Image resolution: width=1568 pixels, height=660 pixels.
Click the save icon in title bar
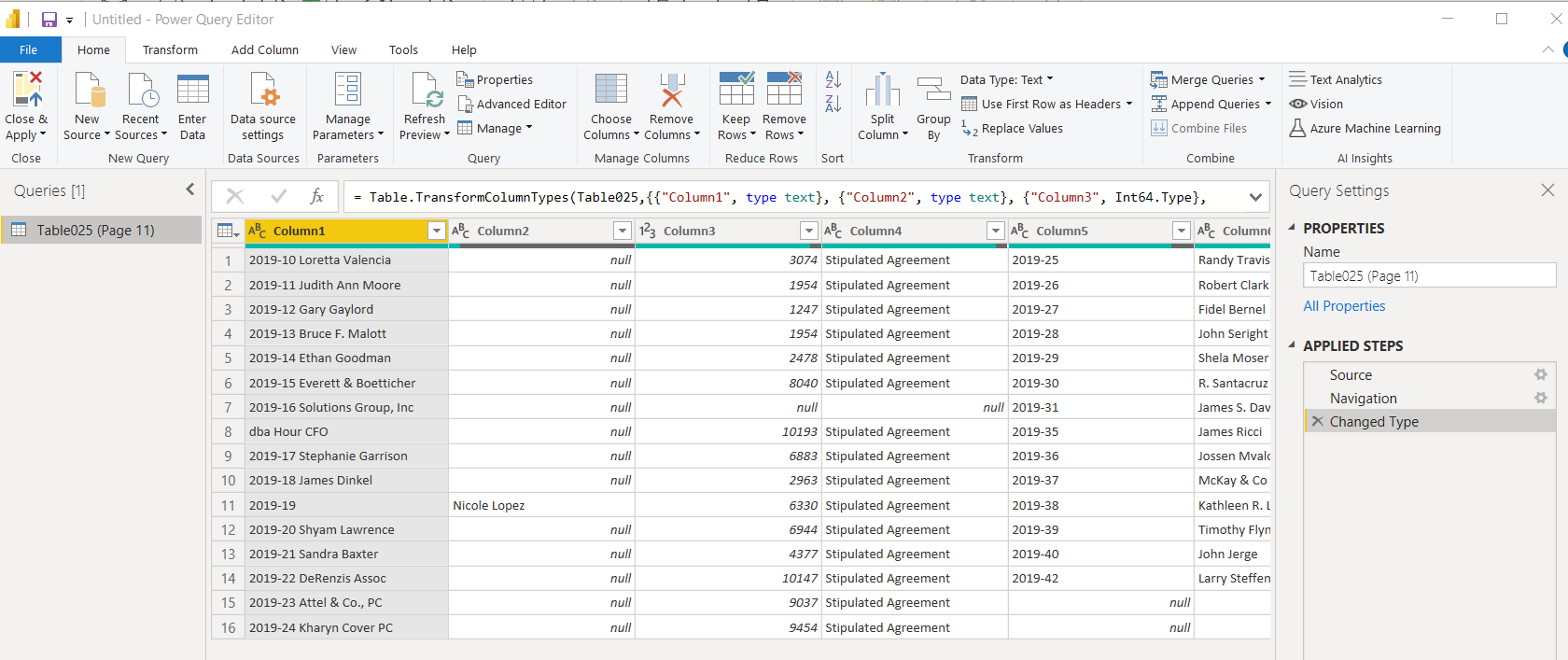[x=49, y=19]
